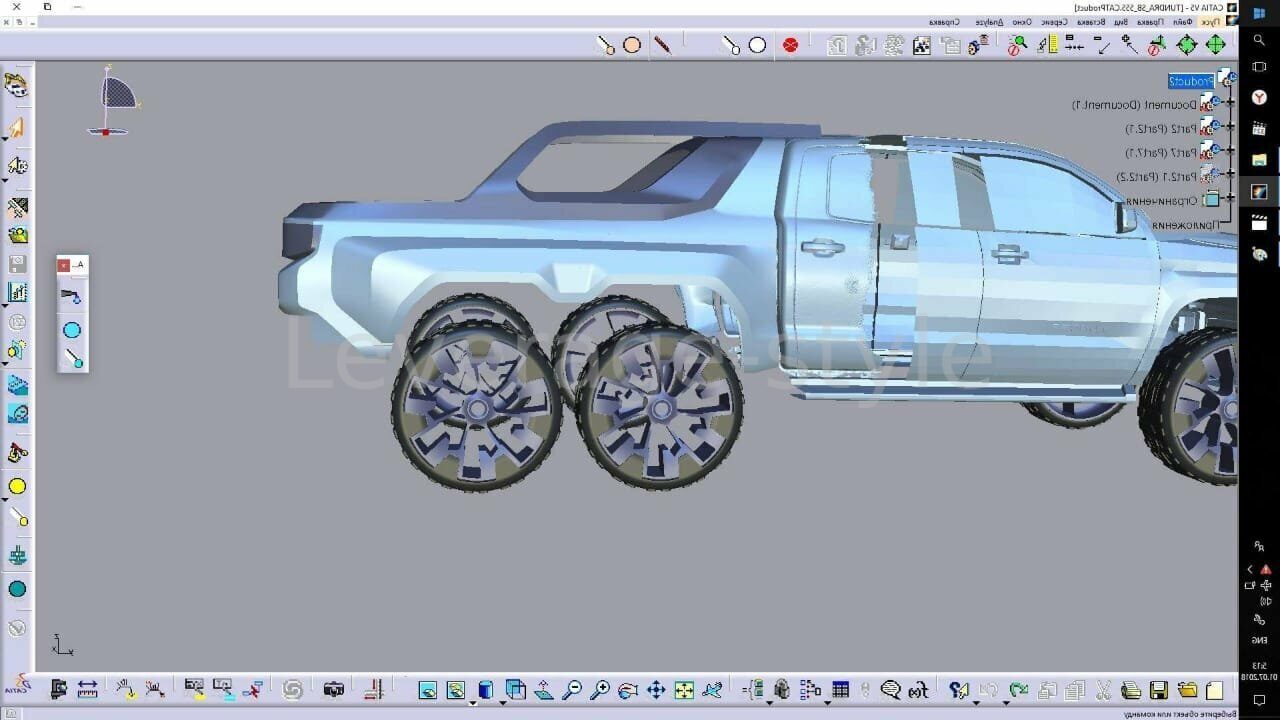Image resolution: width=1280 pixels, height=720 pixels.
Task: Select the Rotate view tool
Action: pyautogui.click(x=627, y=690)
